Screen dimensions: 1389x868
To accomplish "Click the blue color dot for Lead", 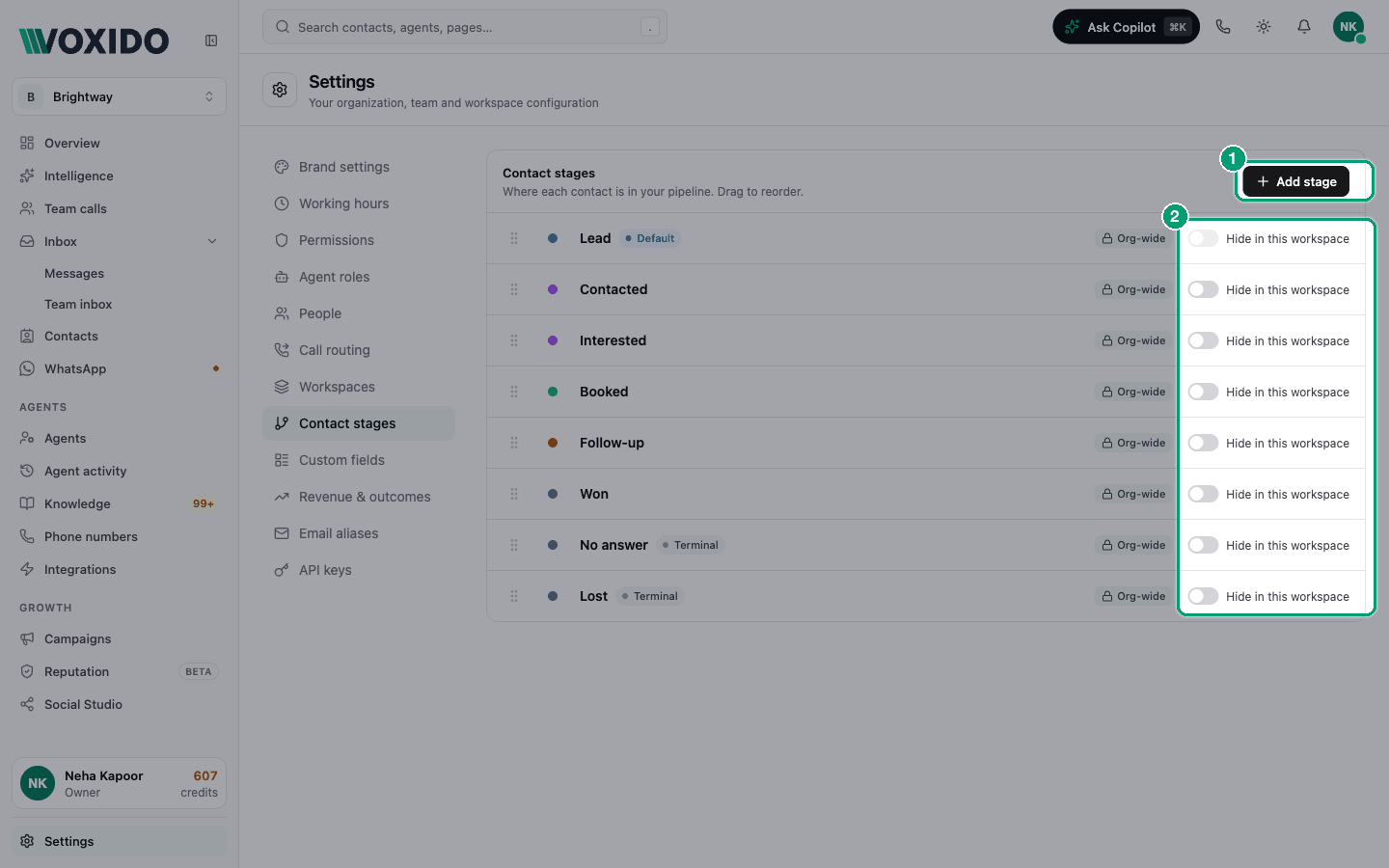I will (553, 238).
